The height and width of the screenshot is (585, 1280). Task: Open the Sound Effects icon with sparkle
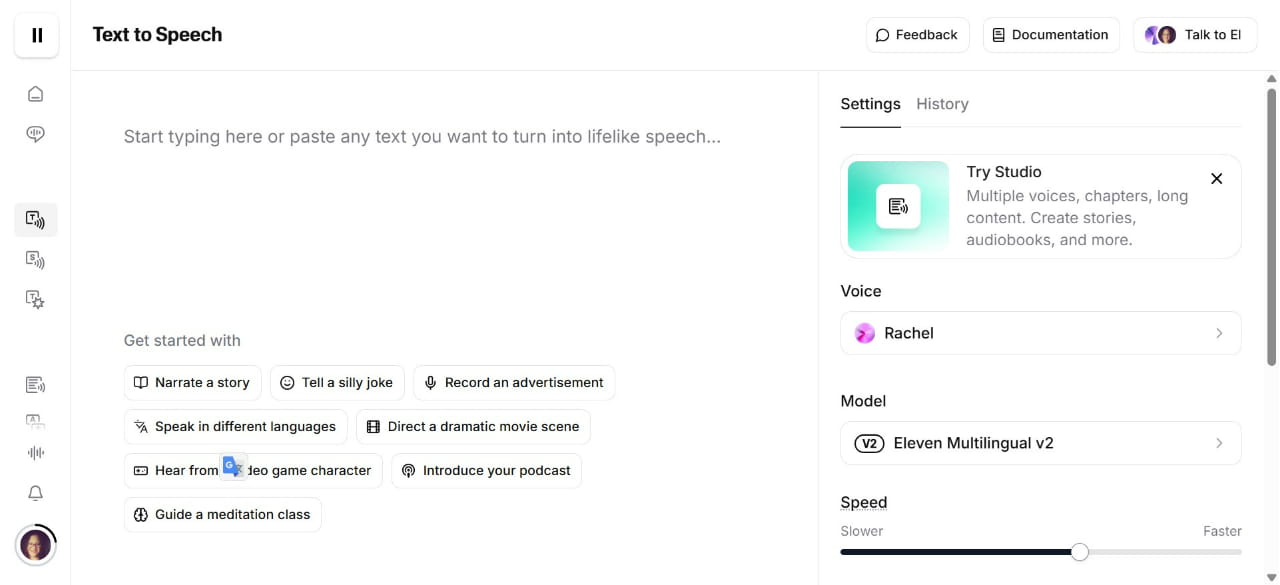click(x=36, y=299)
